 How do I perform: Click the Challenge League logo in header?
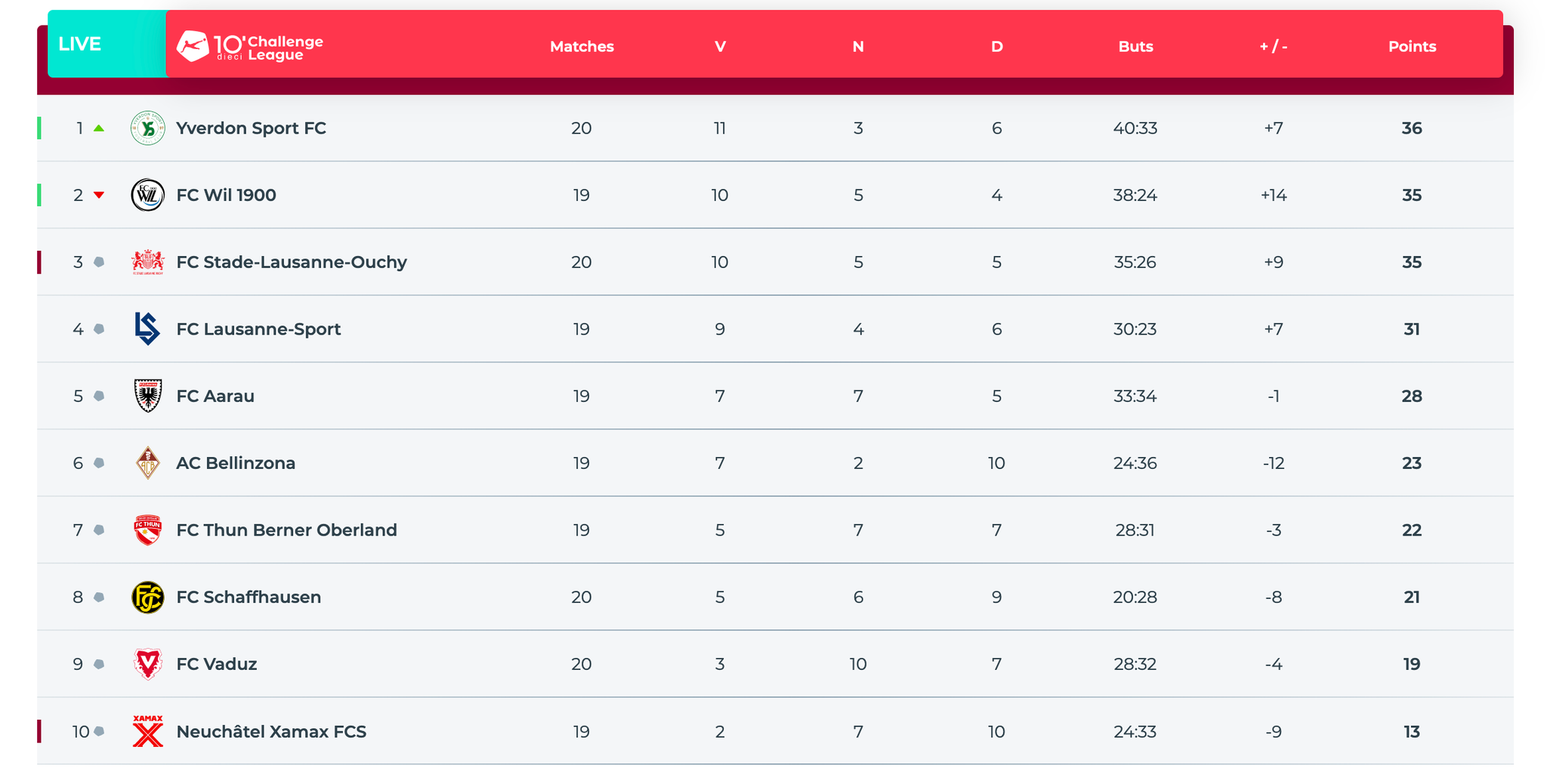click(x=249, y=47)
